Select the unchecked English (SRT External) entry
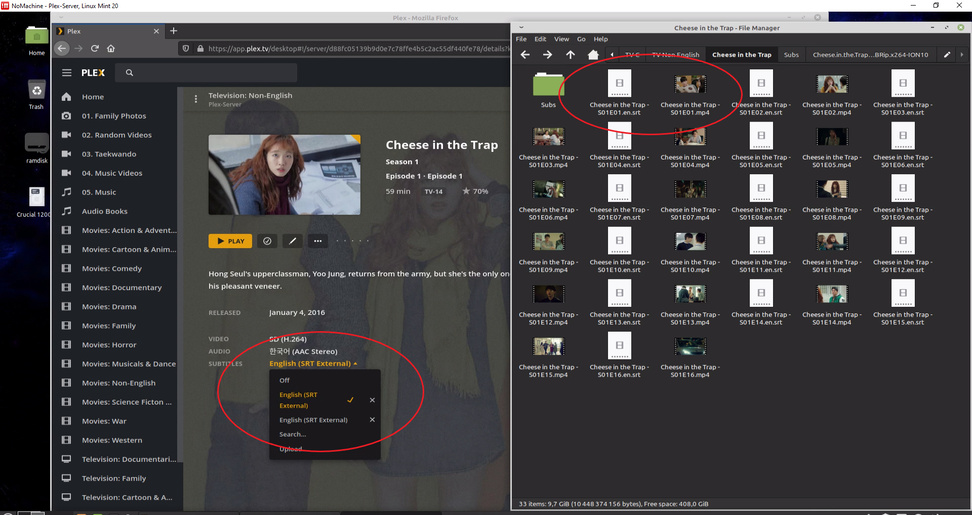The height and width of the screenshot is (515, 972). (x=313, y=420)
